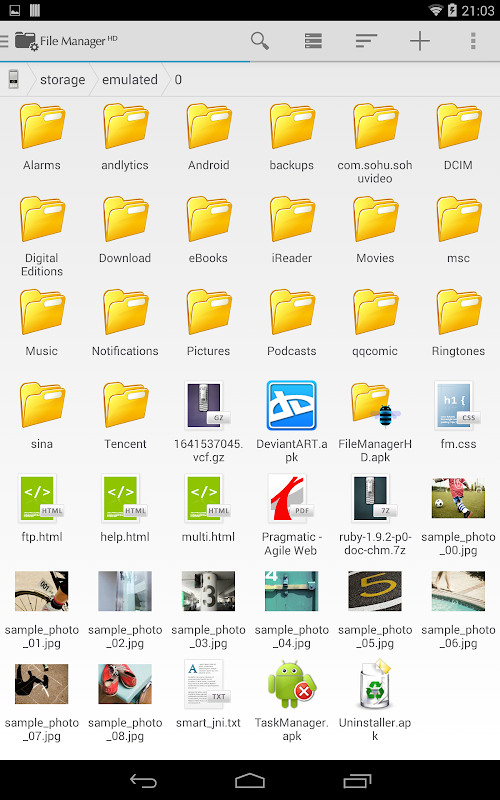Go to storage in breadcrumb path
The width and height of the screenshot is (500, 800).
62,80
